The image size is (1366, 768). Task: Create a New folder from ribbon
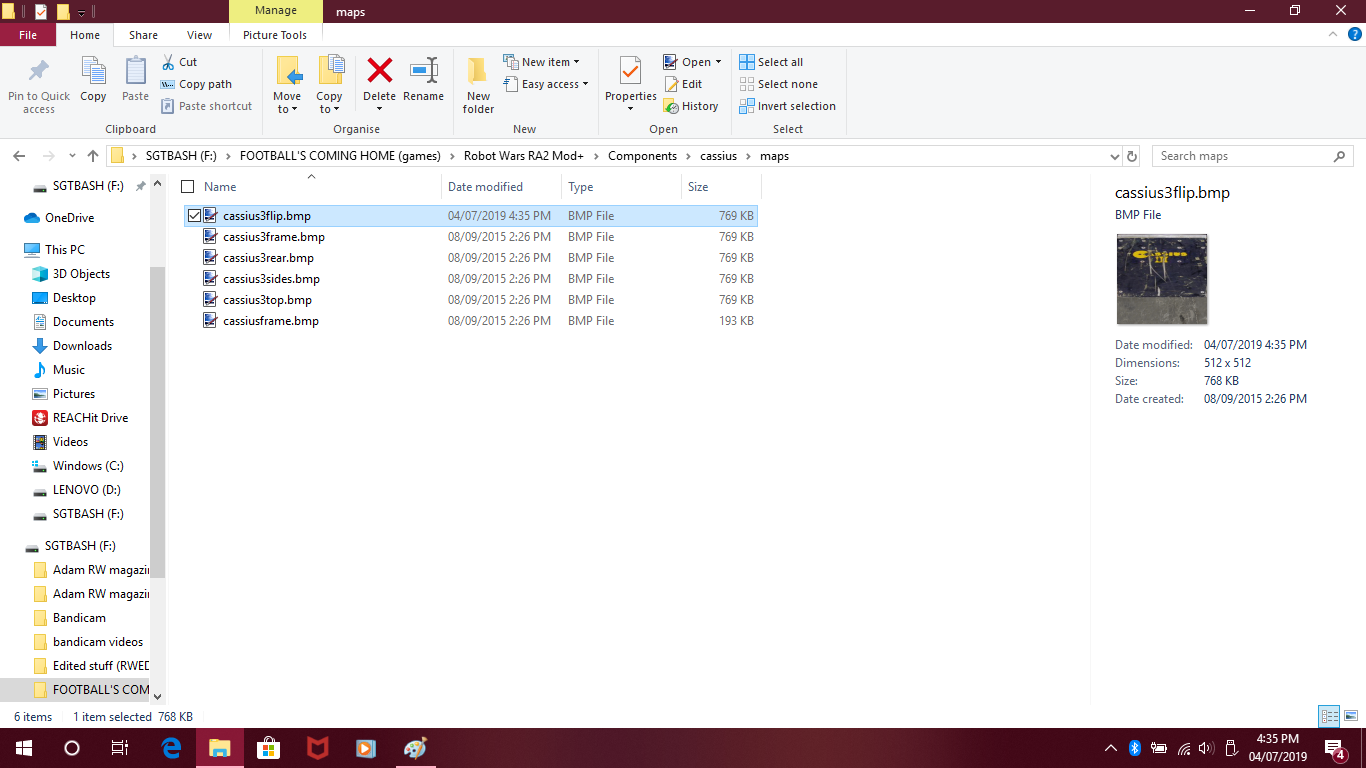tap(478, 84)
